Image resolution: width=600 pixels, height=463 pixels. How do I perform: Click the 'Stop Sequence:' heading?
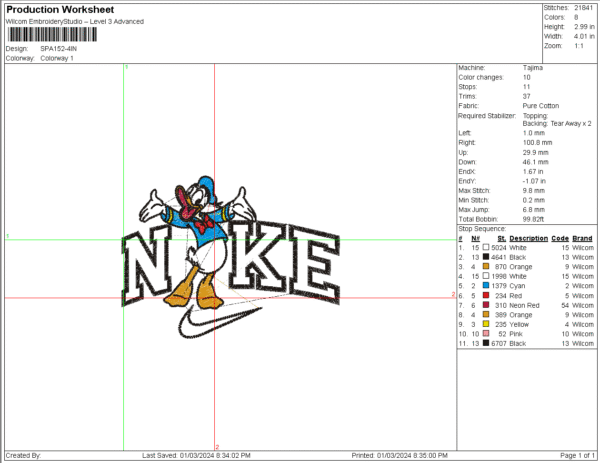coord(482,229)
